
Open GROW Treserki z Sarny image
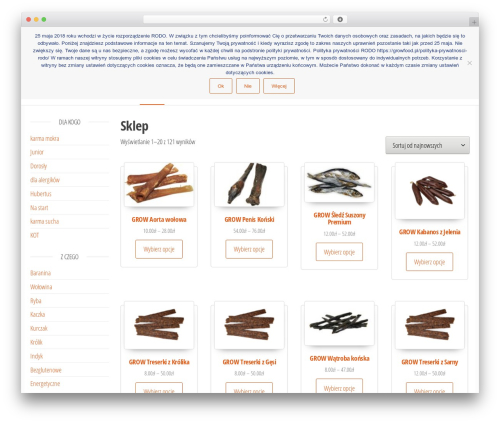[430, 325]
